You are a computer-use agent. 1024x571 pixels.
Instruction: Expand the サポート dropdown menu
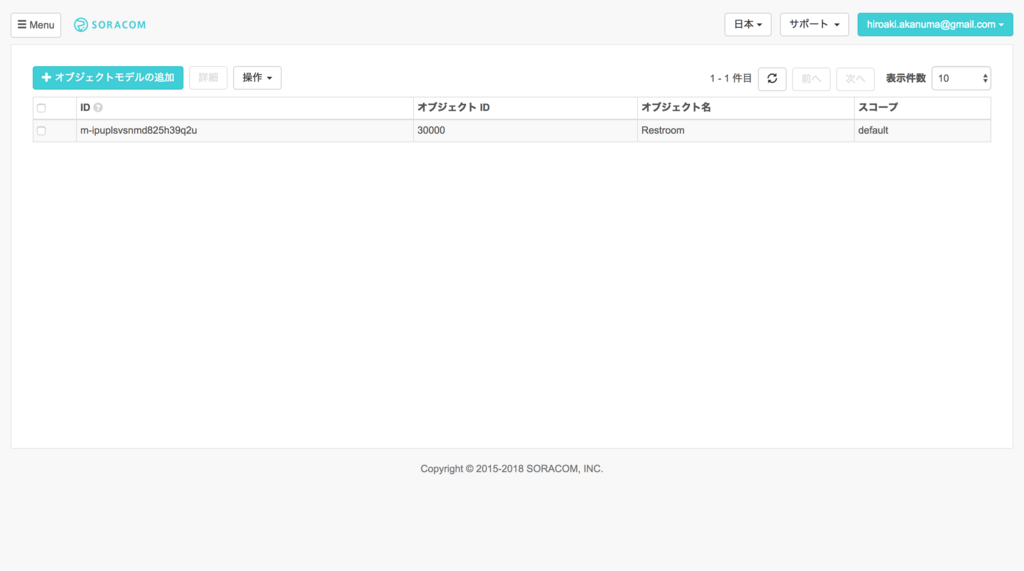click(814, 24)
